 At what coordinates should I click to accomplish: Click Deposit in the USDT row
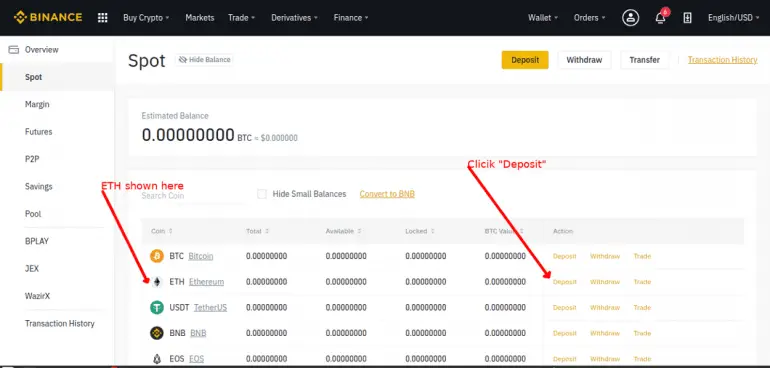click(x=564, y=308)
